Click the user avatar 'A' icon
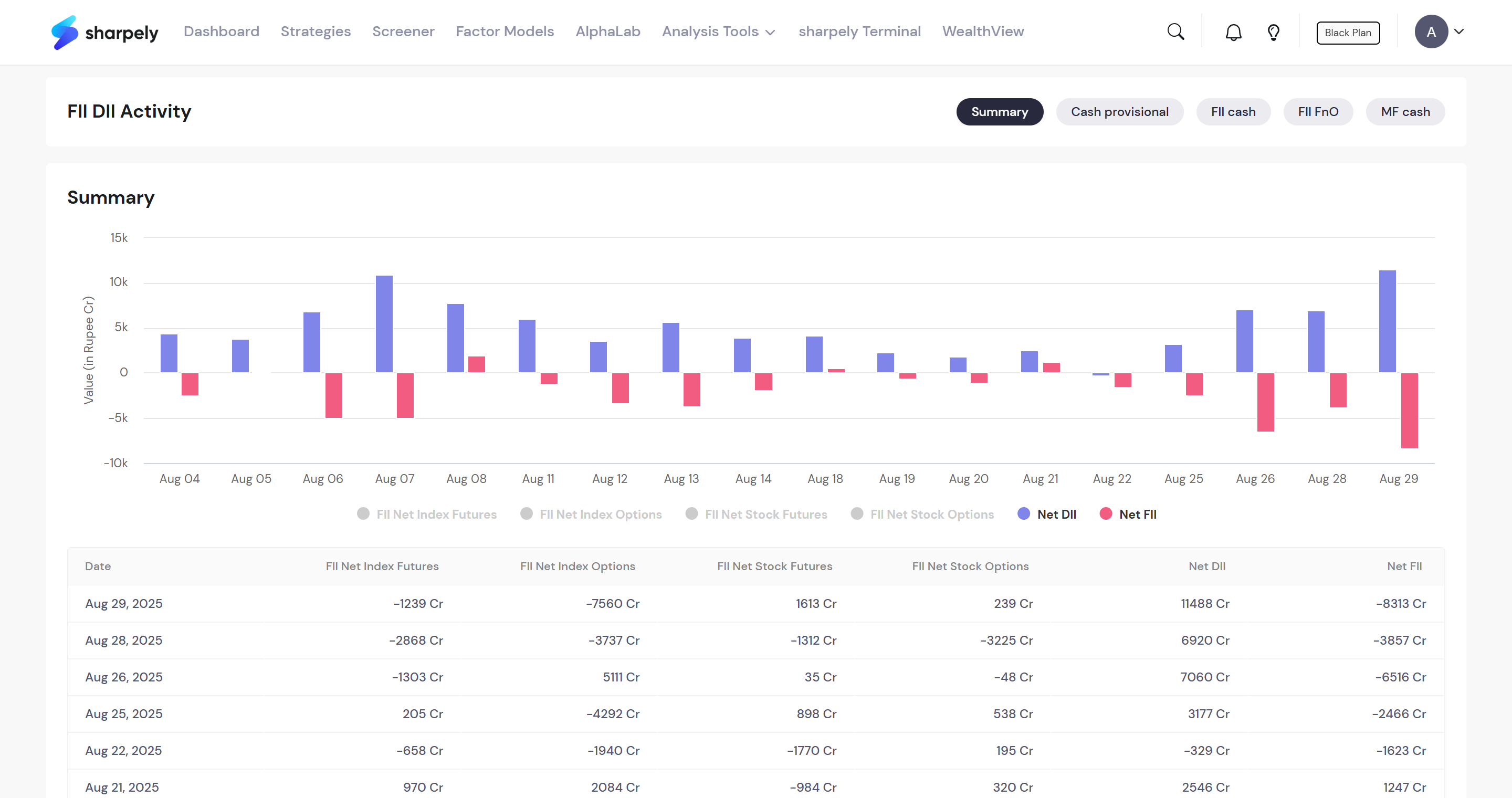 (x=1431, y=31)
